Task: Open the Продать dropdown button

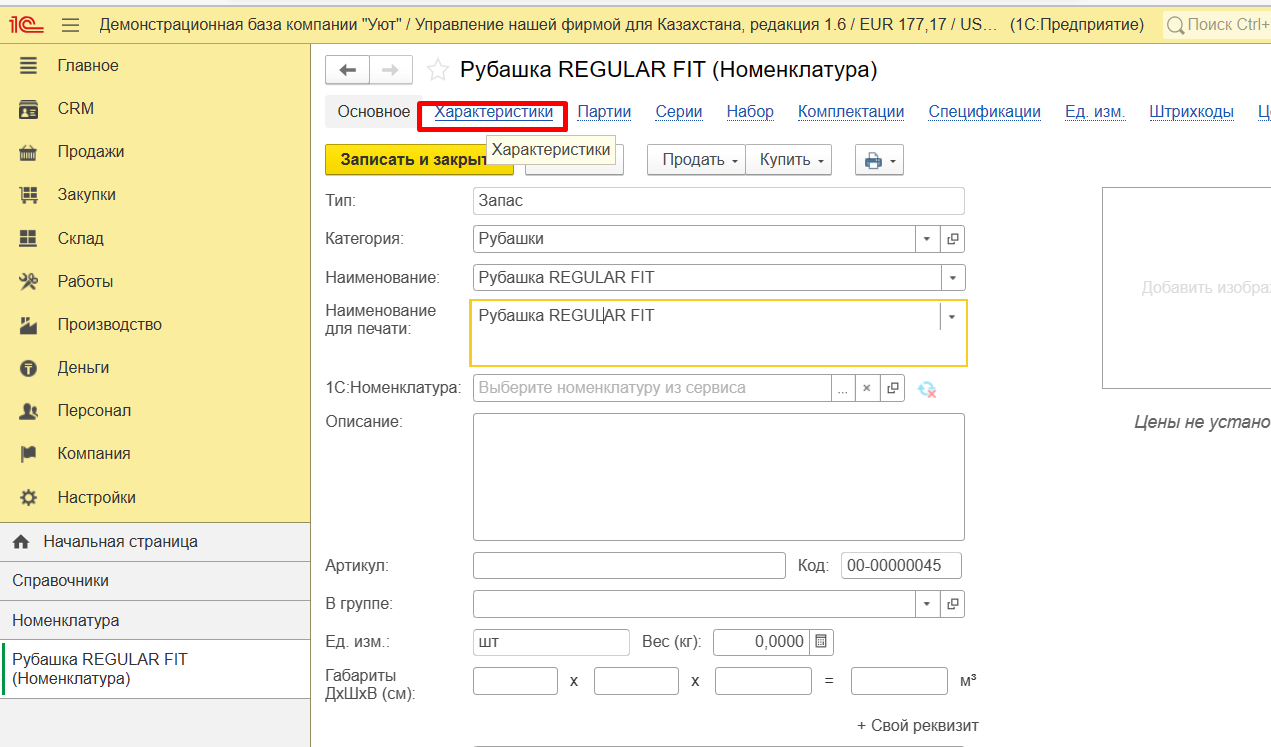Action: (696, 160)
